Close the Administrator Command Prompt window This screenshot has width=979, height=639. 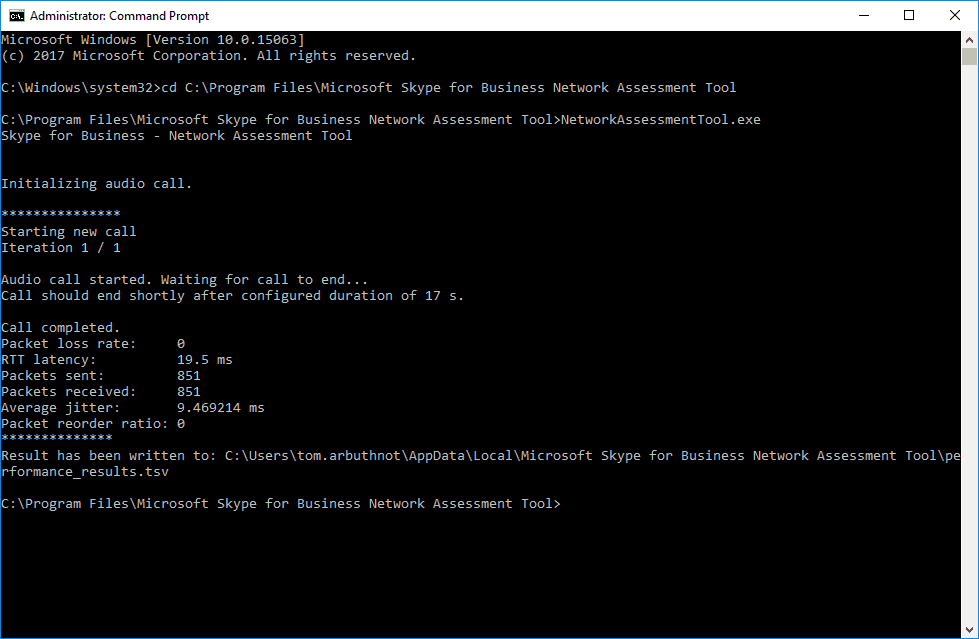pyautogui.click(x=955, y=15)
